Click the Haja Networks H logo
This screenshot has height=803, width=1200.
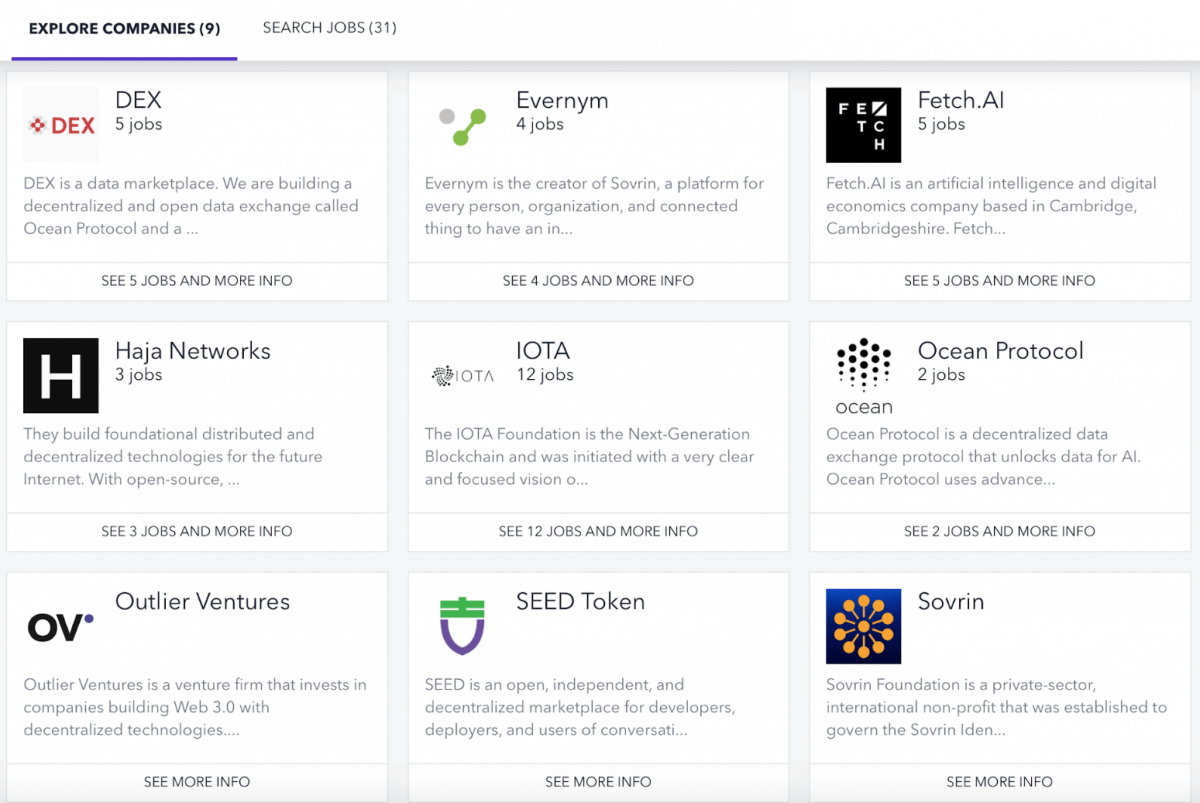[x=61, y=376]
